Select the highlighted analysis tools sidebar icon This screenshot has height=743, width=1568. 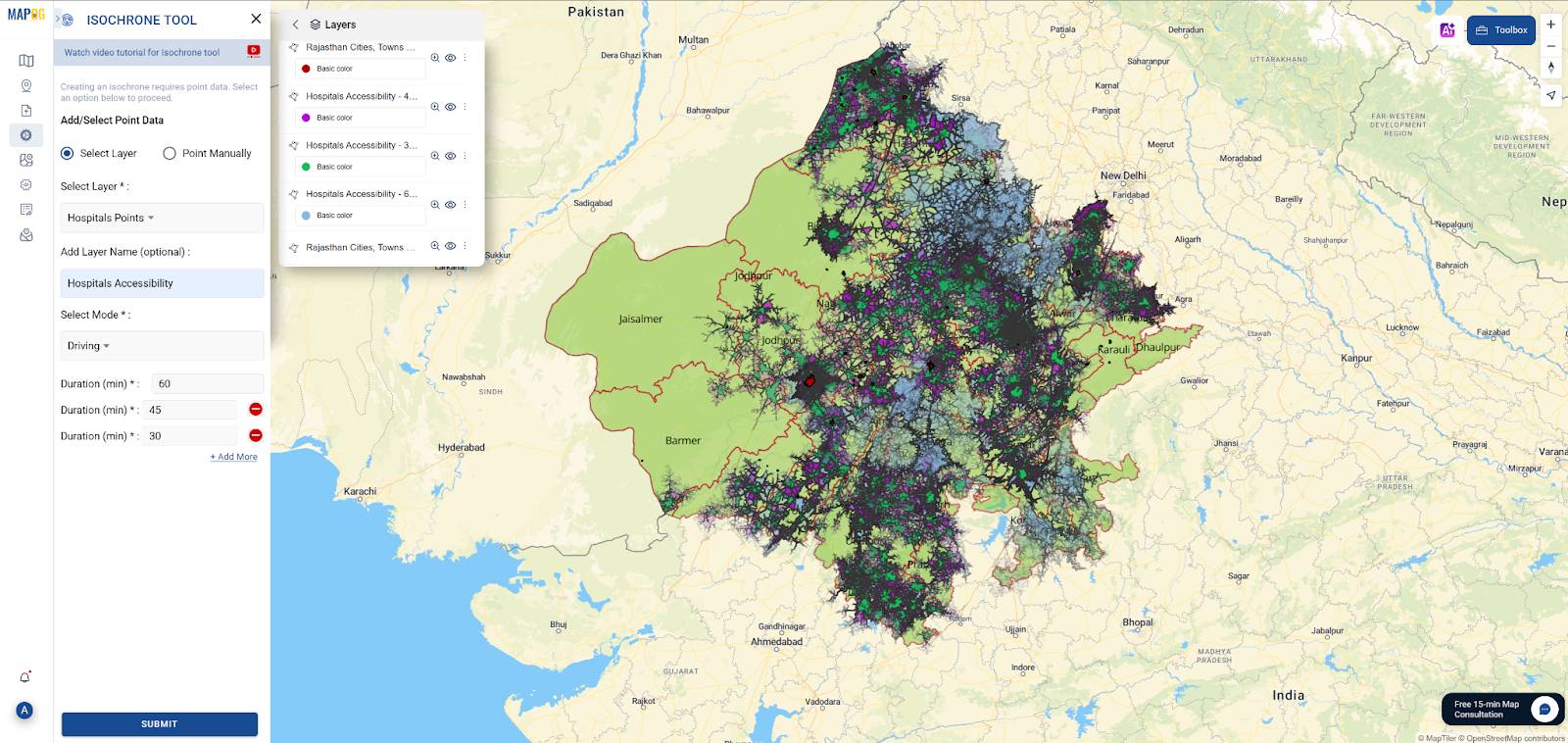[x=26, y=135]
